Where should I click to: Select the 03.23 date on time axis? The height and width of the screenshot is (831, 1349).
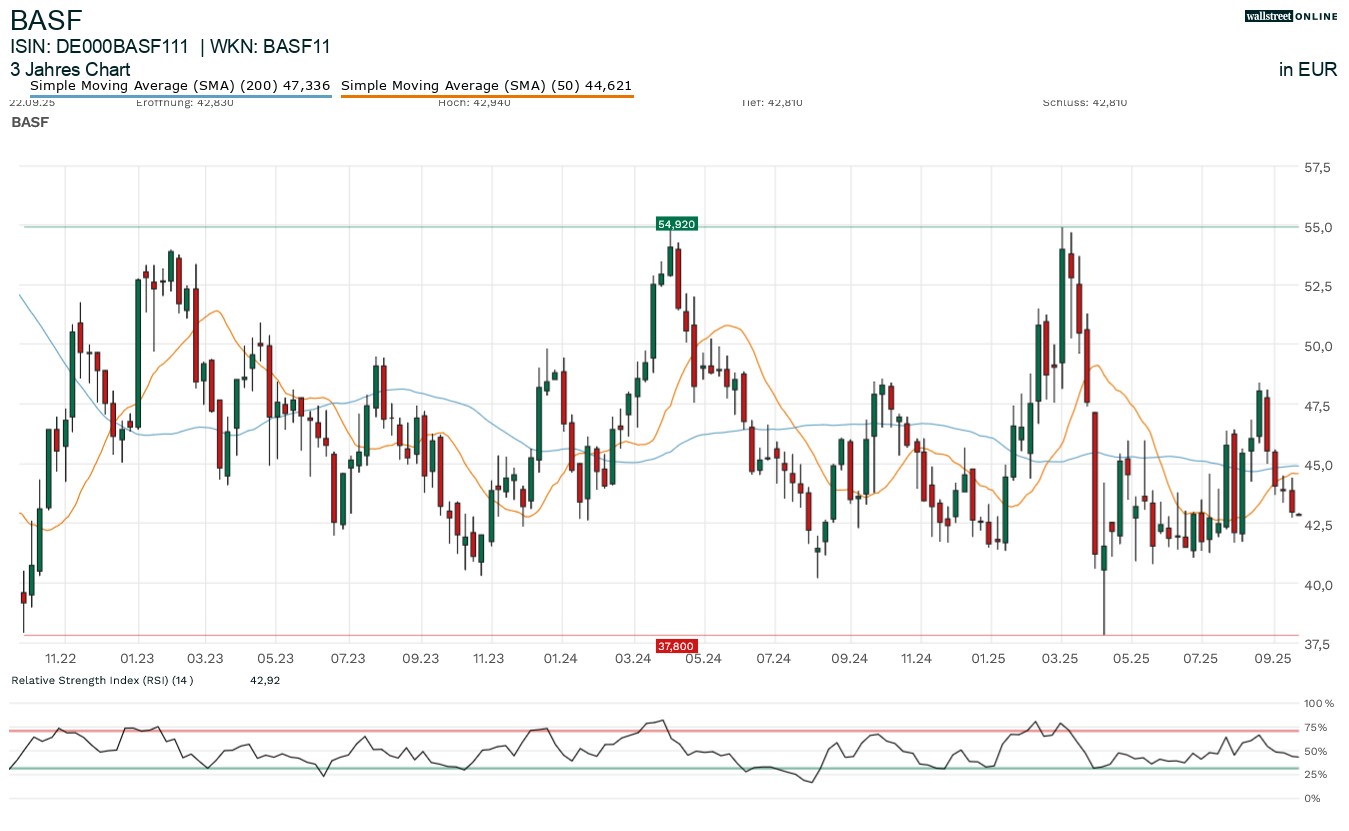pyautogui.click(x=204, y=658)
